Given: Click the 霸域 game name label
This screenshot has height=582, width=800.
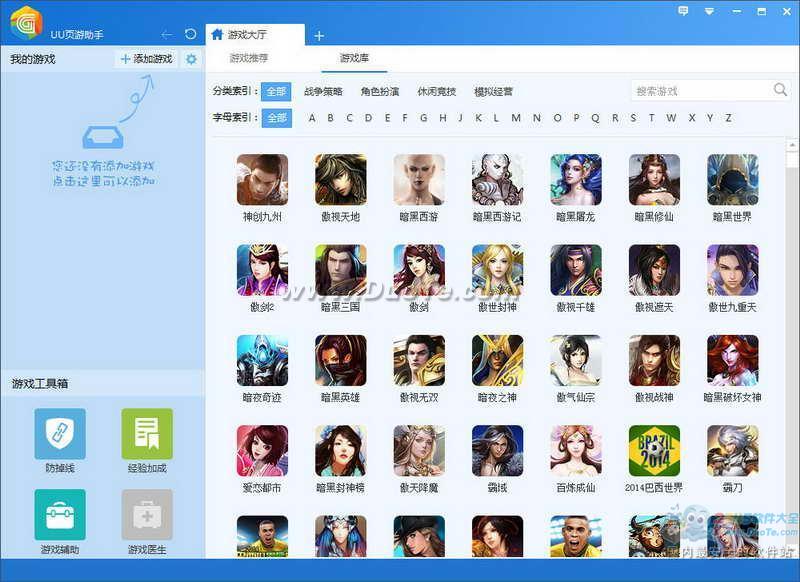Looking at the screenshot, I should (497, 488).
